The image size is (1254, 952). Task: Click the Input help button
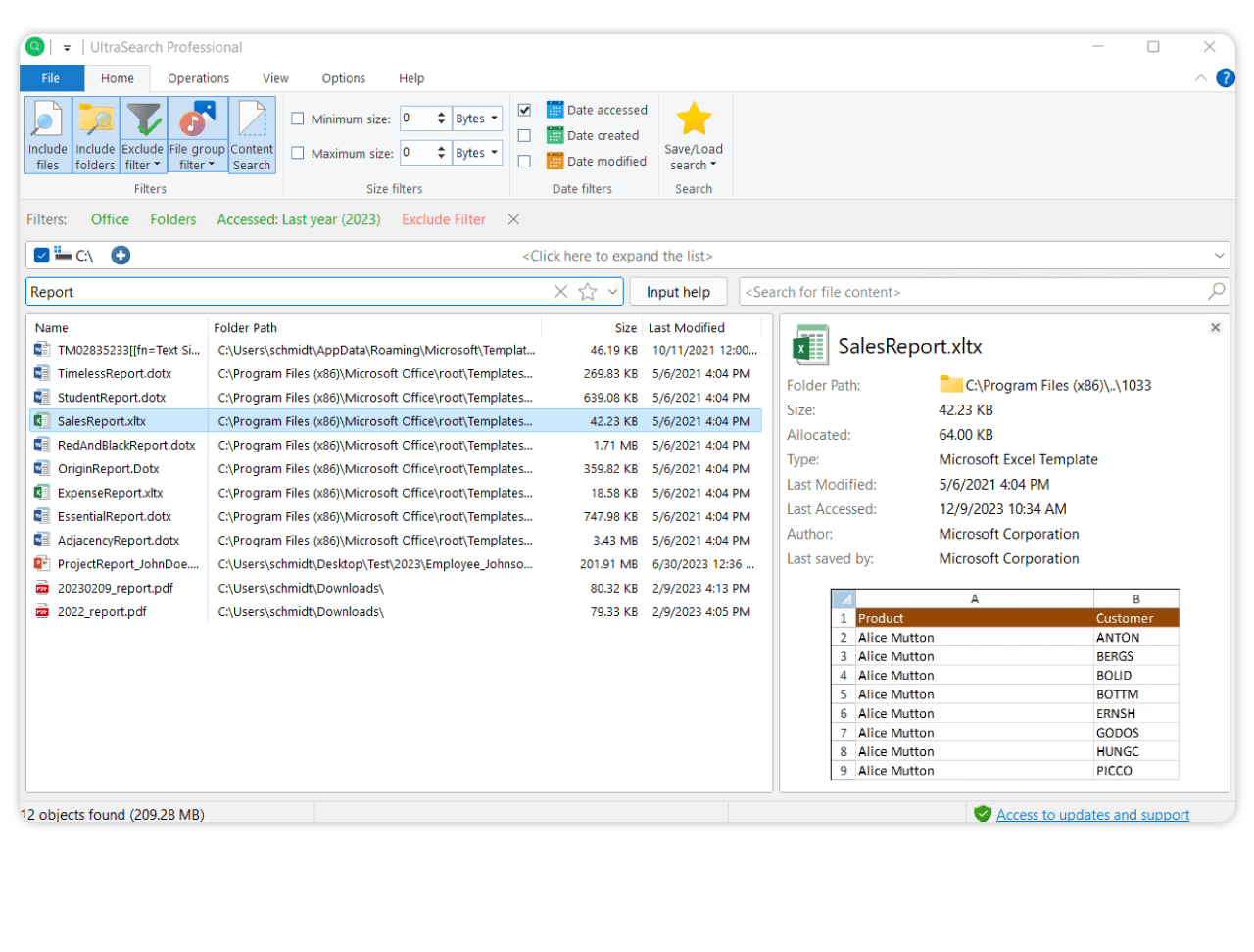tap(678, 291)
